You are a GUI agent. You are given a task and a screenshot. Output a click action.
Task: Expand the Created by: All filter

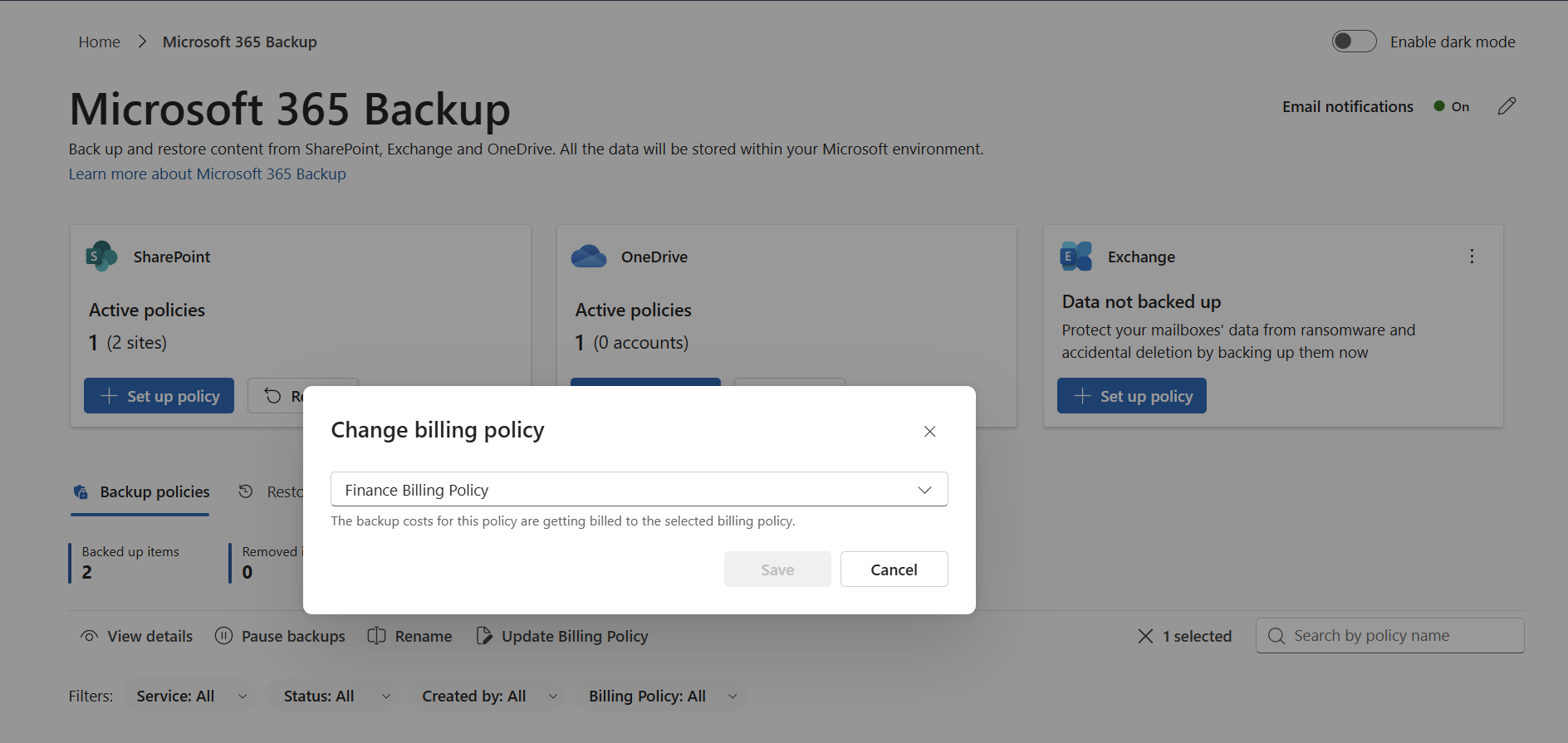pos(488,696)
